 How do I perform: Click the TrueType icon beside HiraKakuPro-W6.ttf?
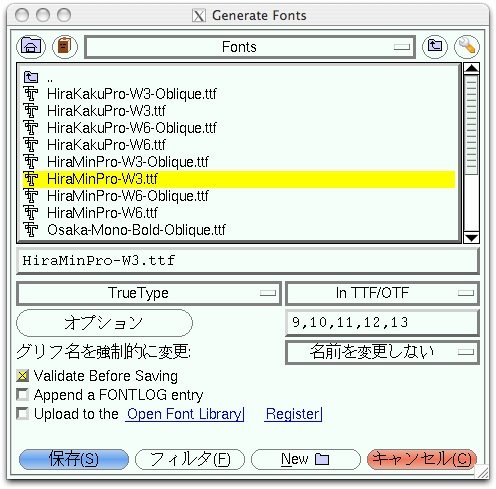point(31,145)
